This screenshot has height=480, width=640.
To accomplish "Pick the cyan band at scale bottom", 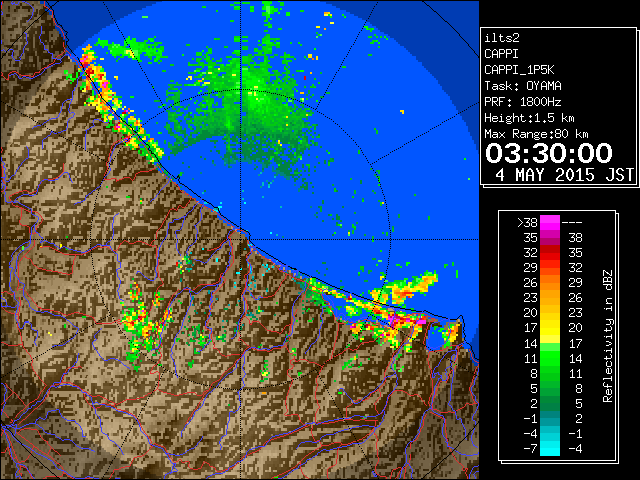I will point(550,448).
